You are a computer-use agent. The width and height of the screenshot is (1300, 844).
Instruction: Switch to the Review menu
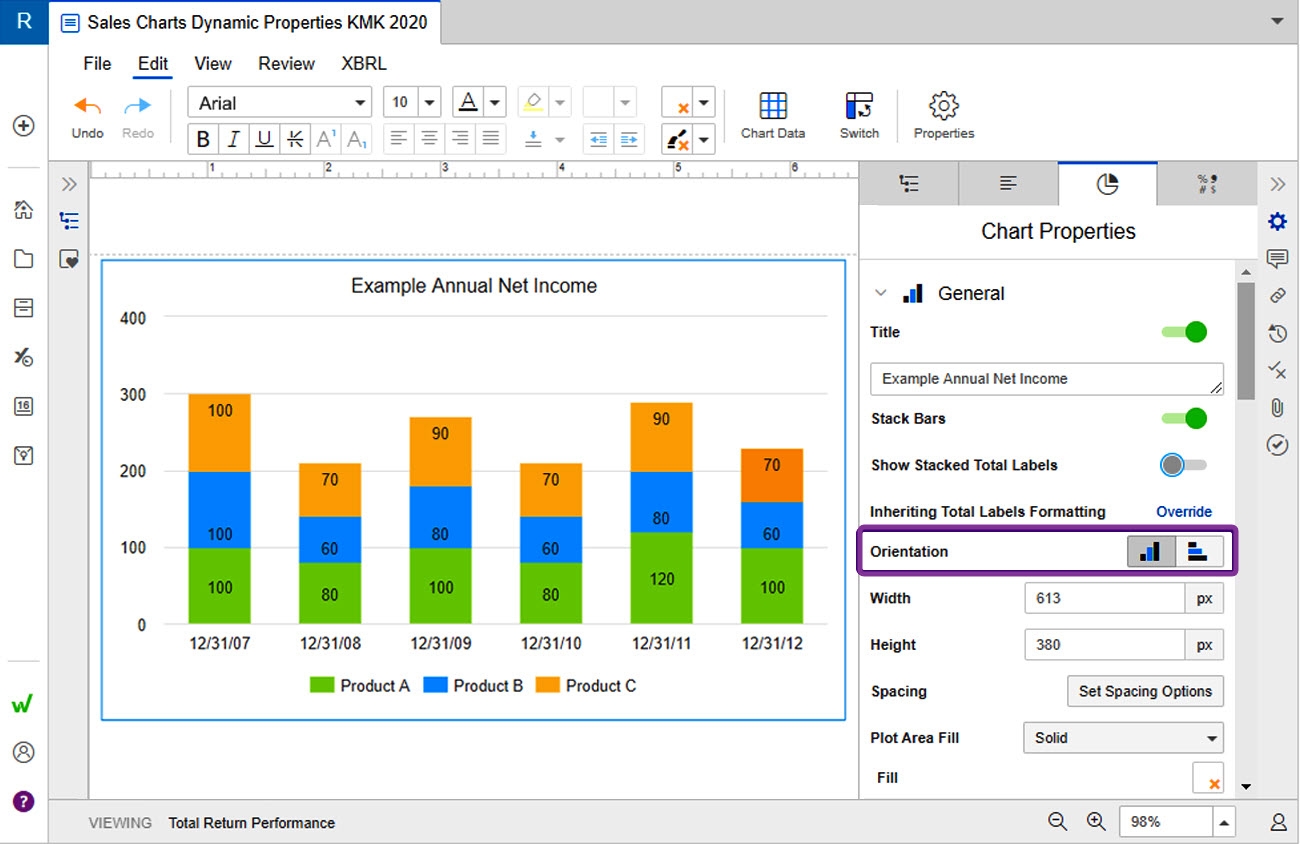coord(286,63)
